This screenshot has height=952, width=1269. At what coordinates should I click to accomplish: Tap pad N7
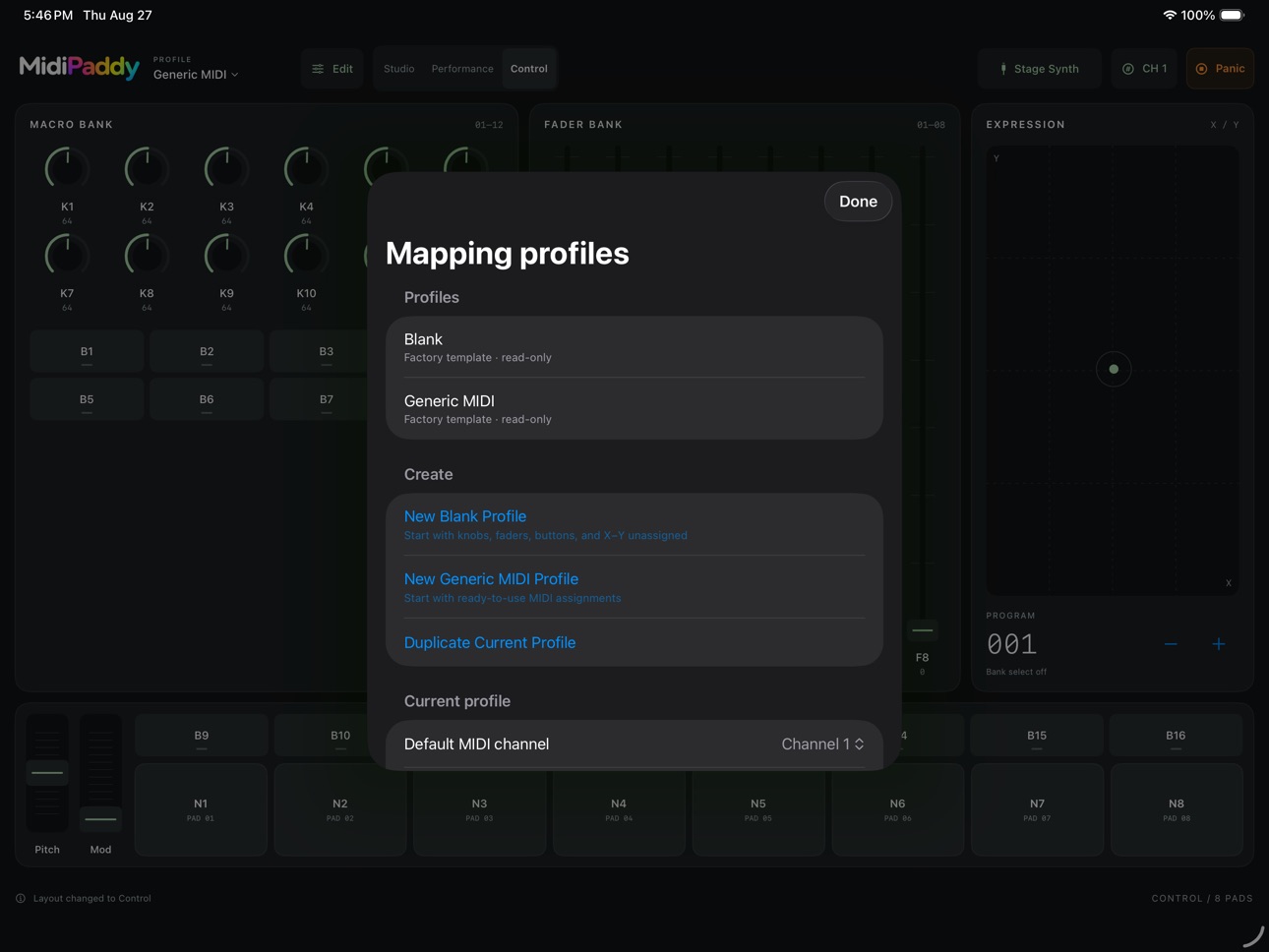click(x=1037, y=809)
